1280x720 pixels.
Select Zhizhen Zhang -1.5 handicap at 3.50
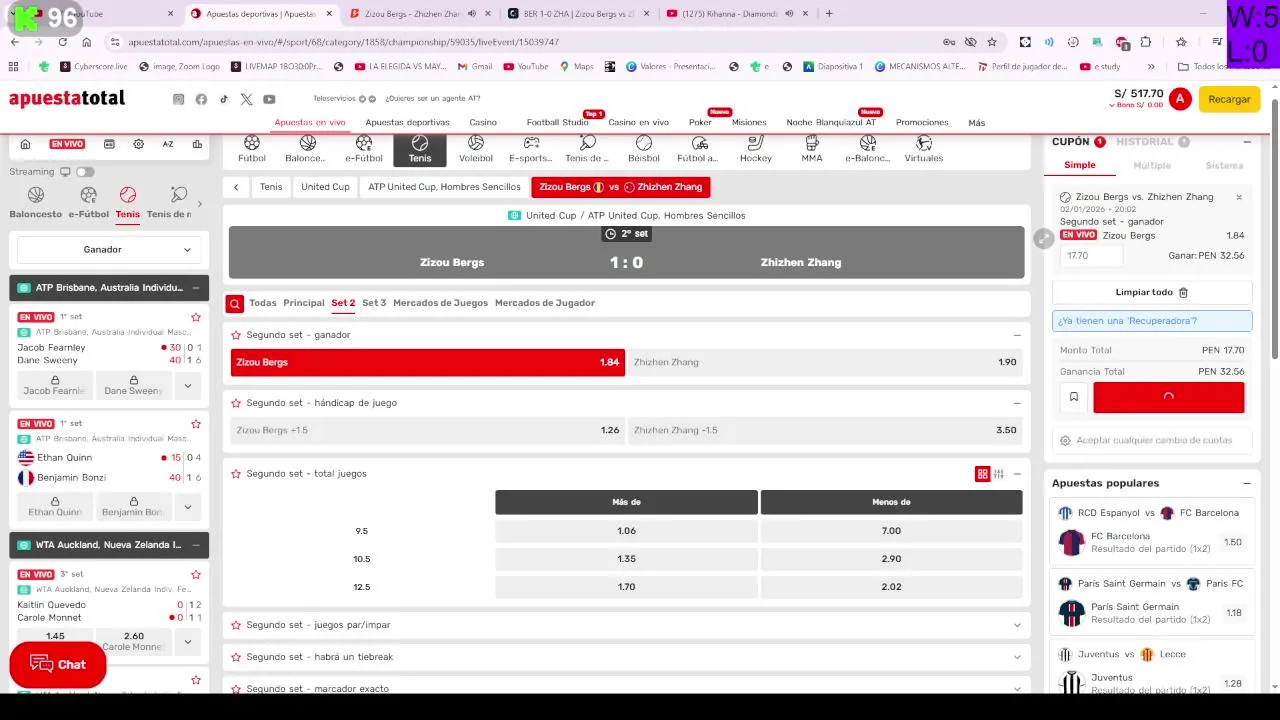click(x=826, y=430)
